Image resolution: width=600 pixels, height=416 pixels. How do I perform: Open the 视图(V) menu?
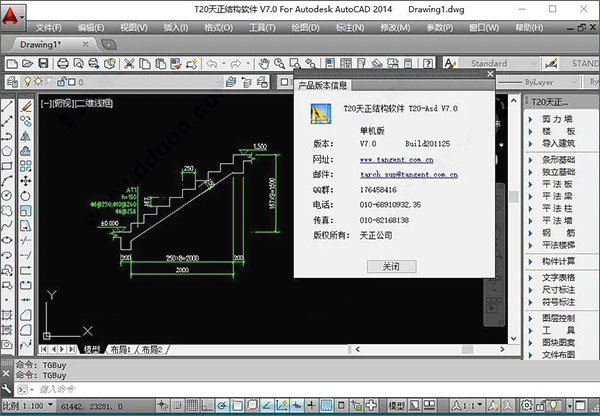tap(134, 28)
